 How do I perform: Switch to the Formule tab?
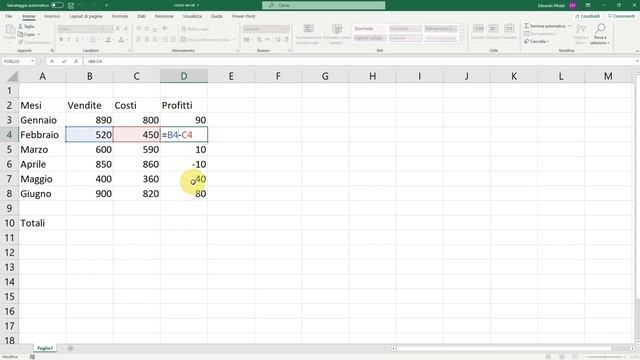click(120, 16)
